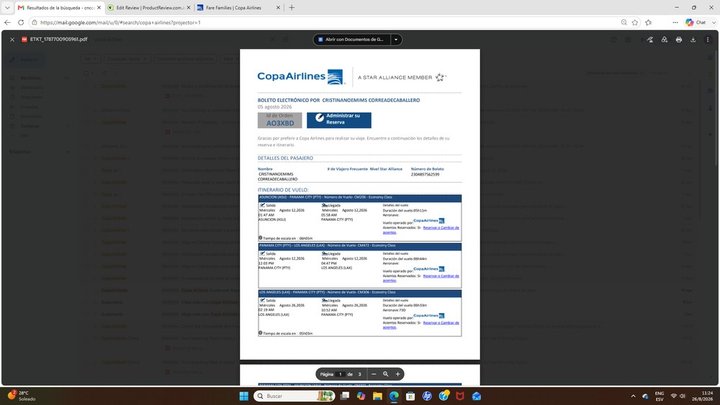Click the order ID AO3XBD box

[x=280, y=120]
